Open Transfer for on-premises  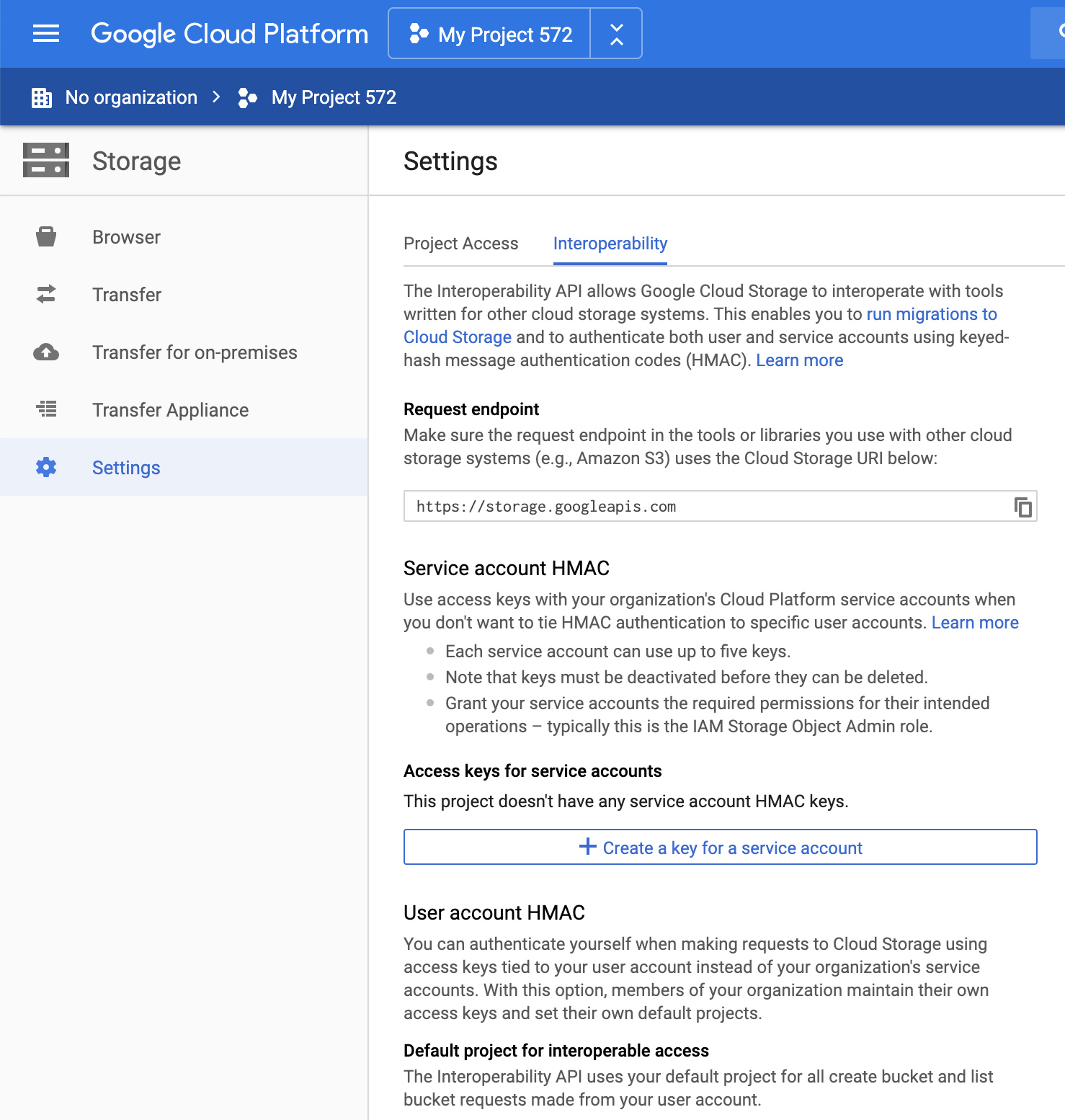point(184,352)
